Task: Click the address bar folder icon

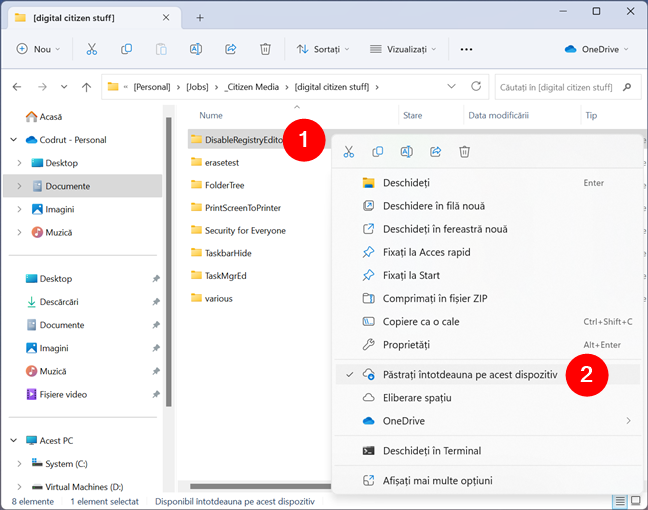Action: pyautogui.click(x=113, y=86)
